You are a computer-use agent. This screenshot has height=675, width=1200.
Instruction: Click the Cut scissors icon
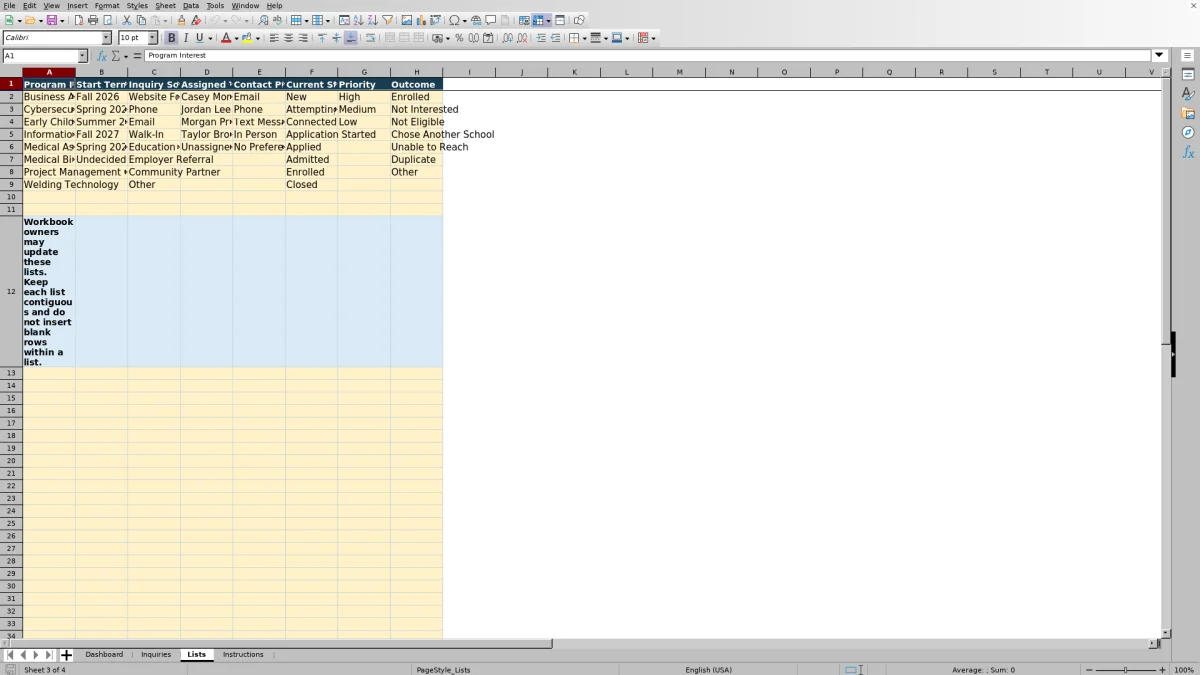click(126, 20)
